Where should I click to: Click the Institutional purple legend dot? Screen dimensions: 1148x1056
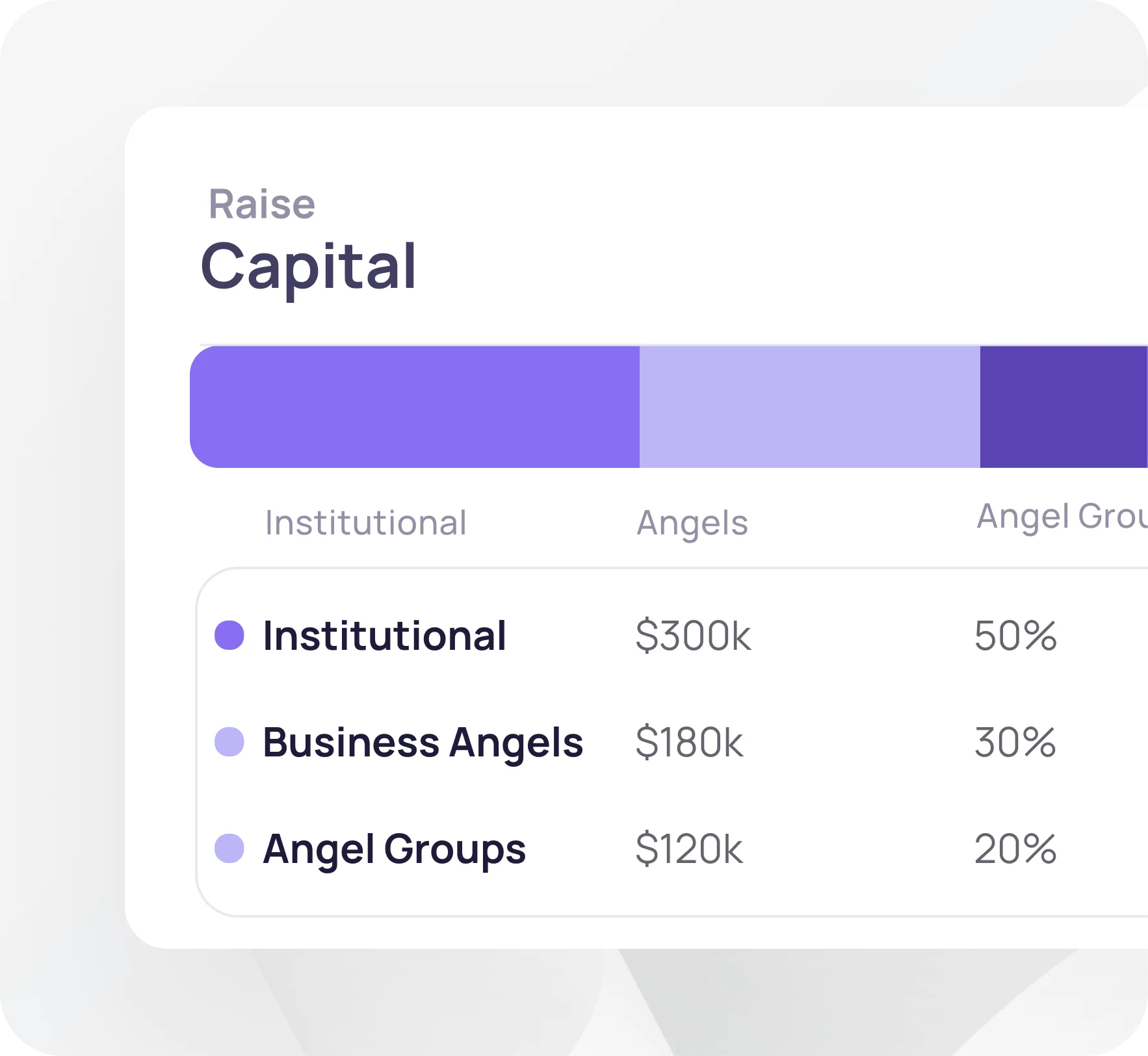(x=229, y=635)
